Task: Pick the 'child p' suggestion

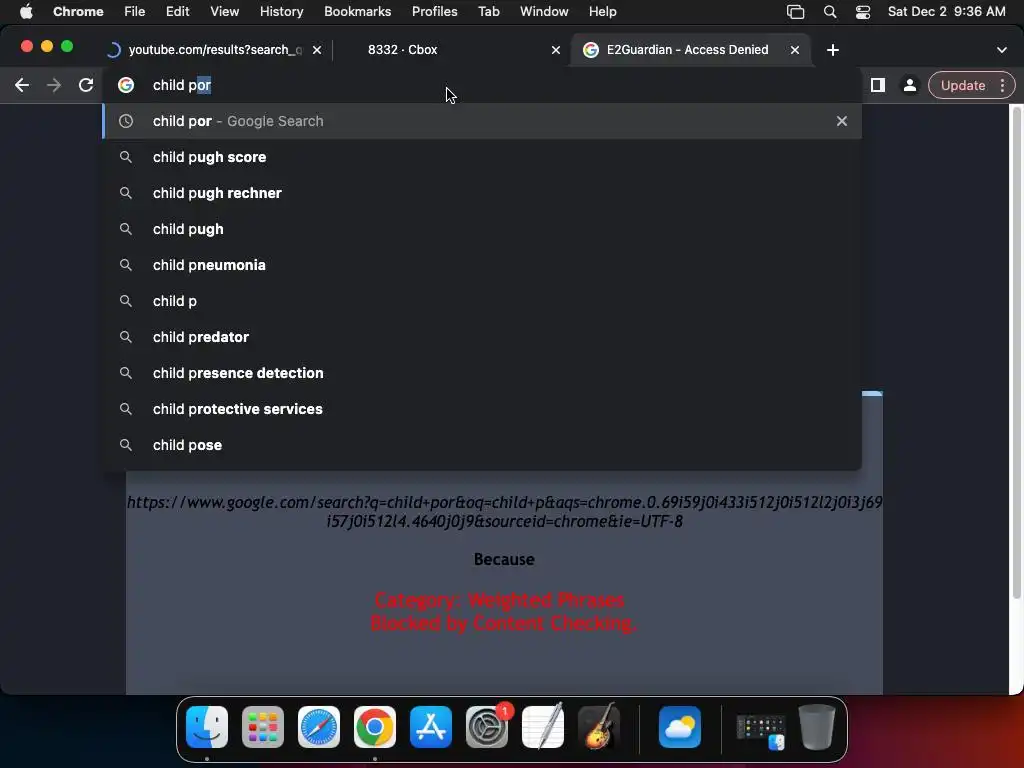Action: pyautogui.click(x=482, y=301)
